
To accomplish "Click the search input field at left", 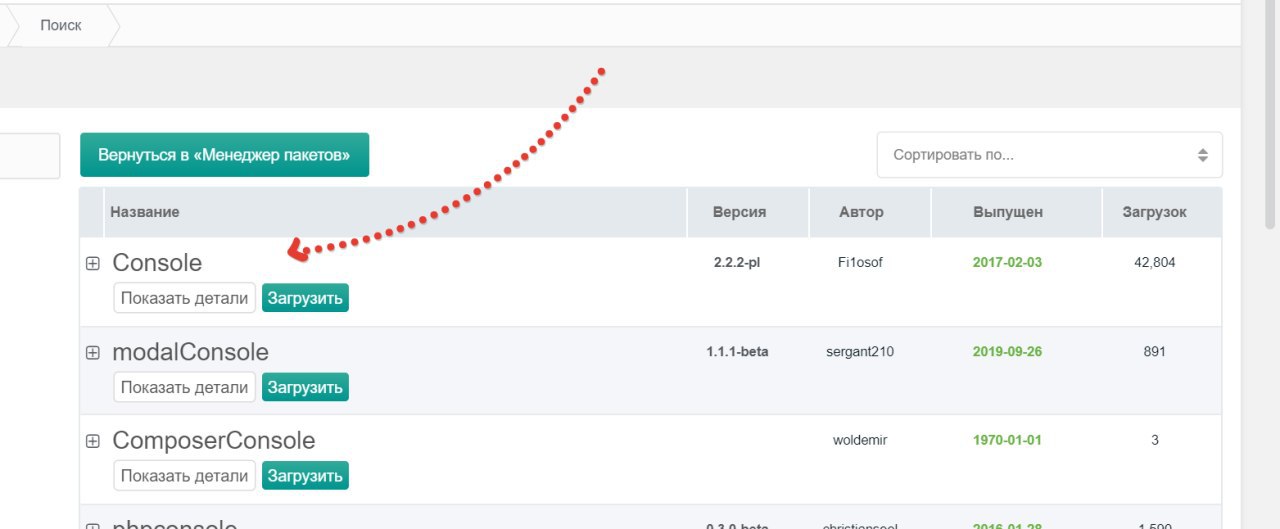I will pyautogui.click(x=30, y=156).
